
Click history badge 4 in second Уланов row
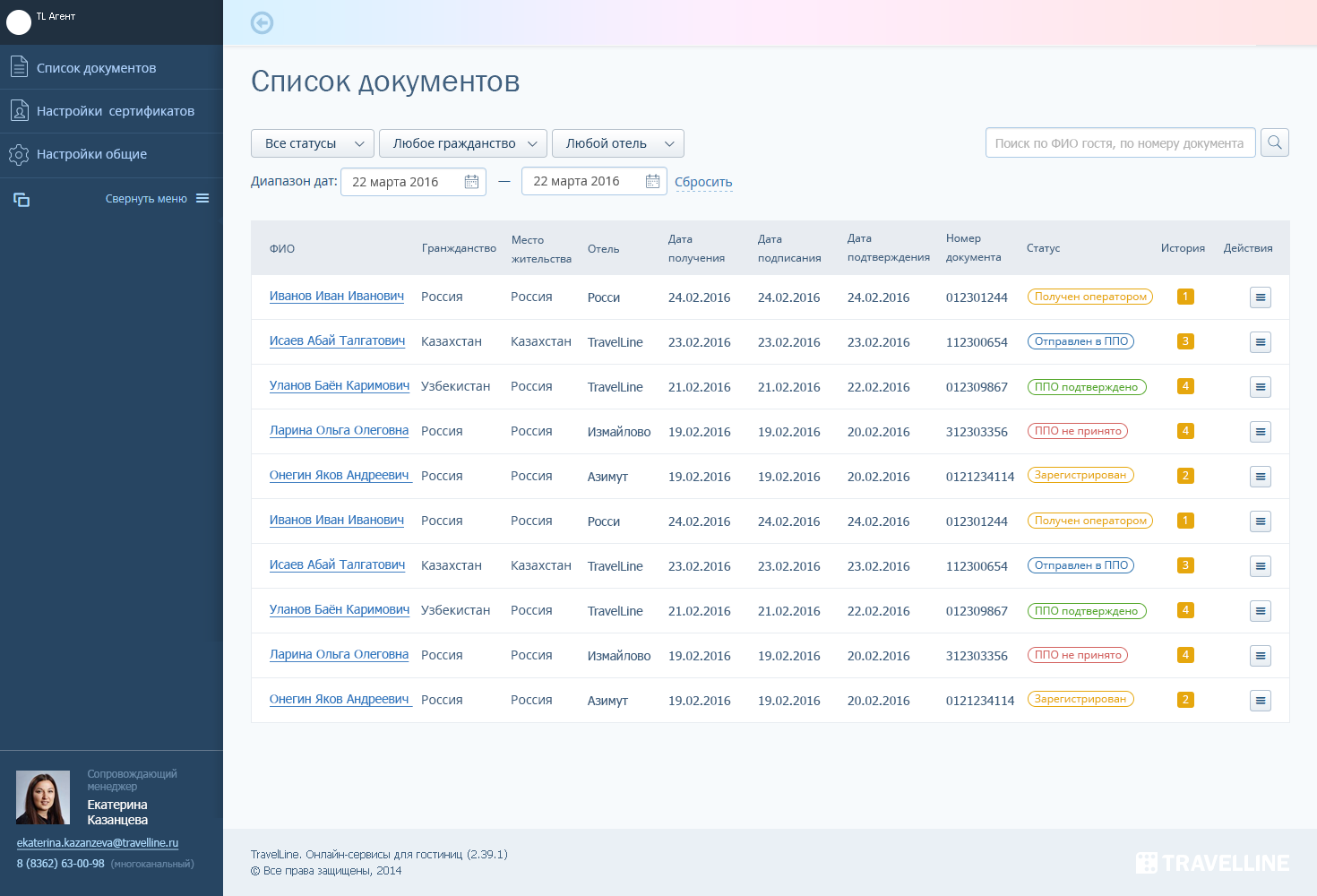pyautogui.click(x=1185, y=610)
